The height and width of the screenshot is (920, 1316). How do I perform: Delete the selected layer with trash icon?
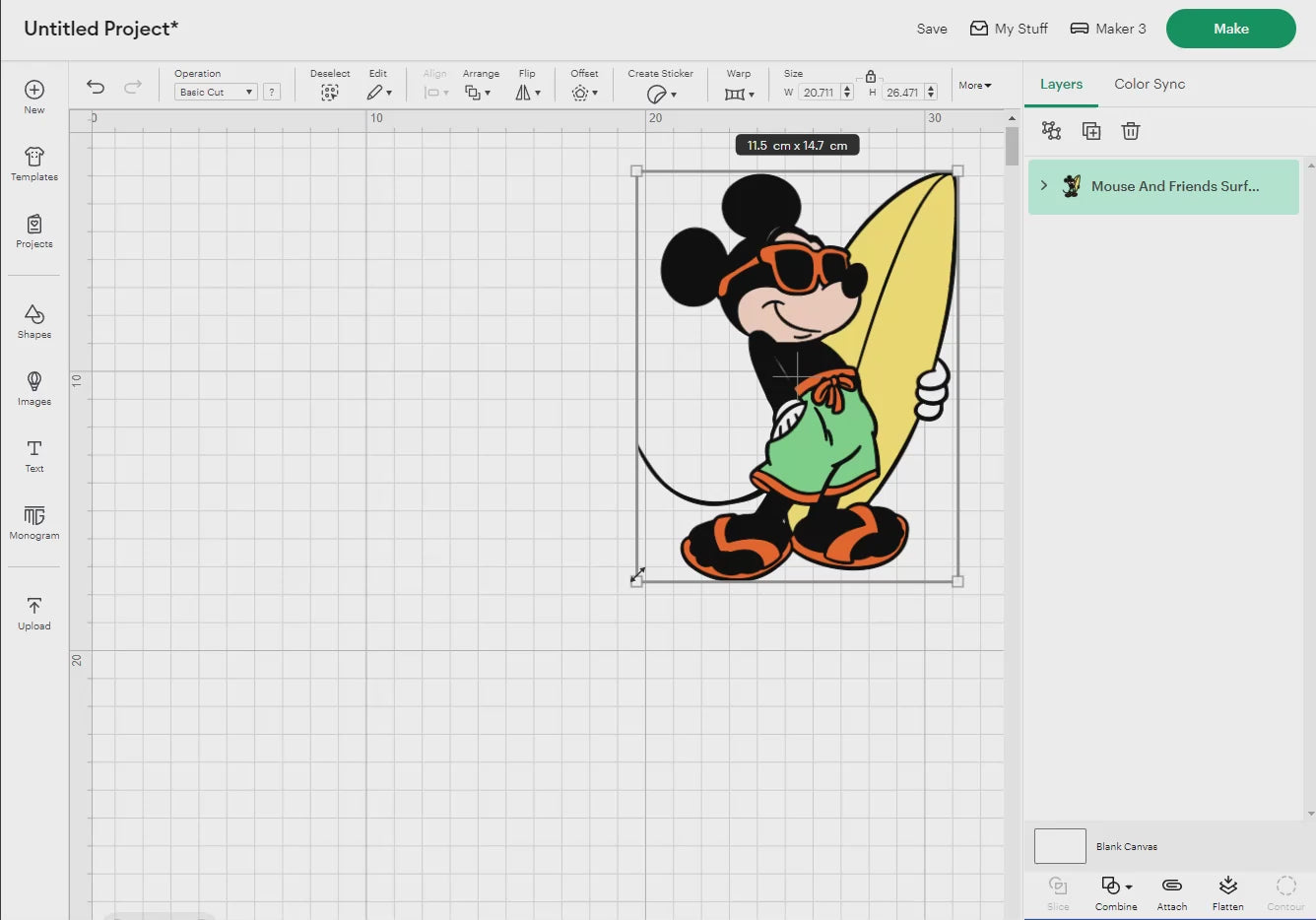pos(1131,131)
